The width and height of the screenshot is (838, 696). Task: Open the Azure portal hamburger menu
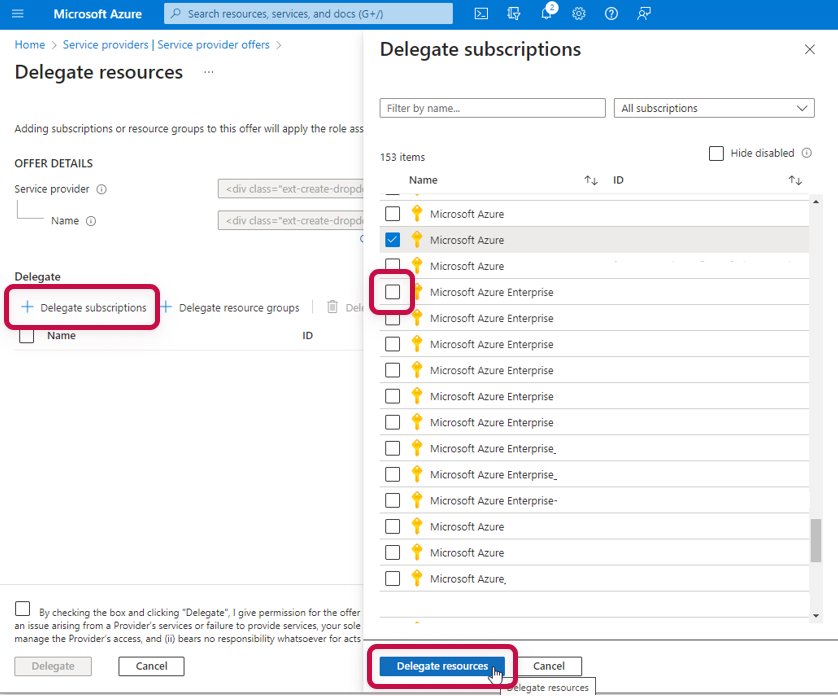point(17,14)
